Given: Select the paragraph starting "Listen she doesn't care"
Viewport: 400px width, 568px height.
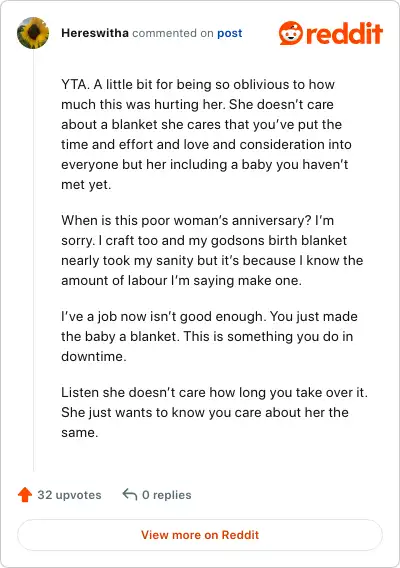Looking at the screenshot, I should click(214, 412).
